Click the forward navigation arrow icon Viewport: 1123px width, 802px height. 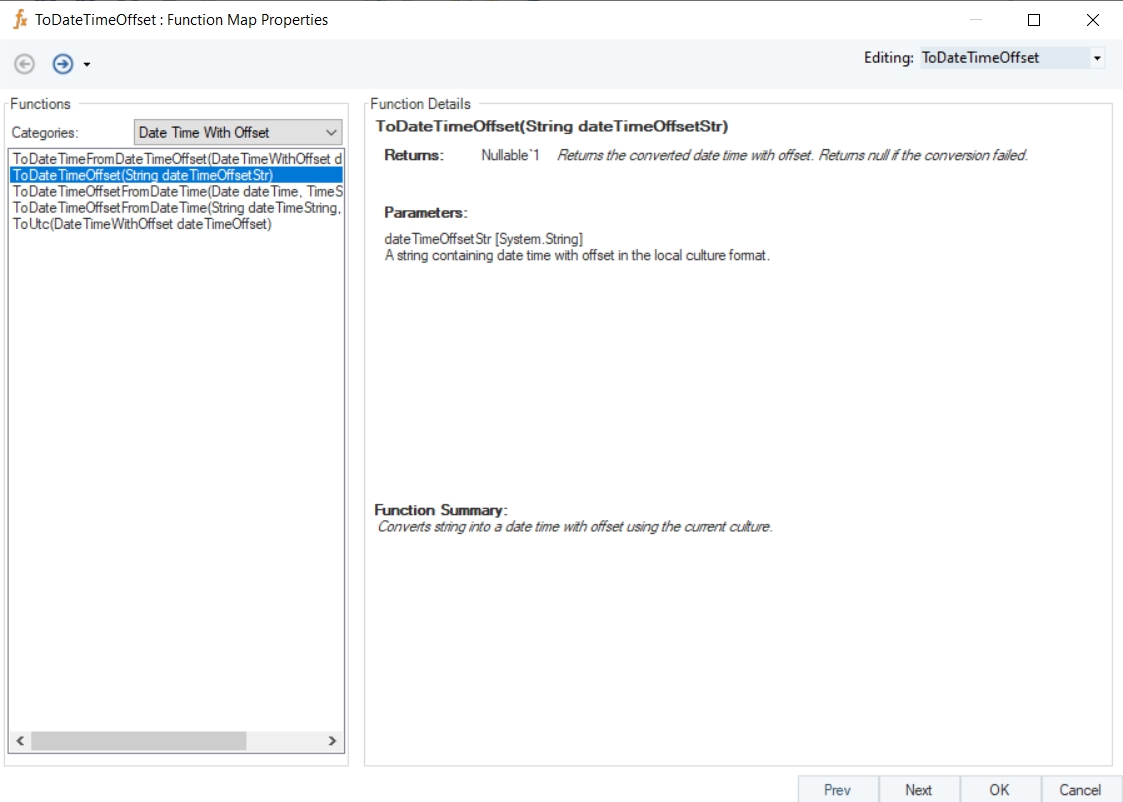point(63,64)
